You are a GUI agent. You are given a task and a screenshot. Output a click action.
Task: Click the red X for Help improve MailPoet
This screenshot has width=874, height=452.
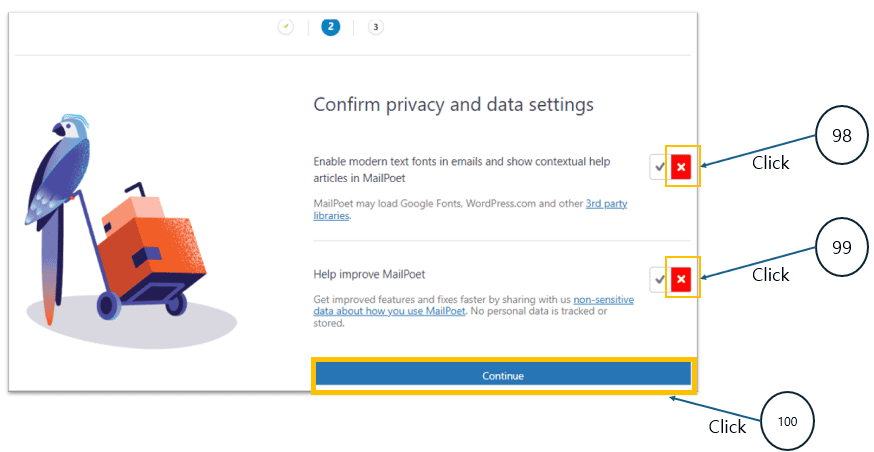click(x=681, y=279)
